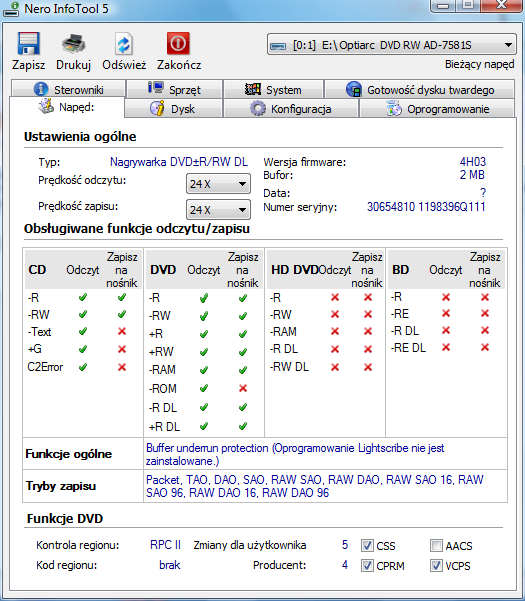Switch to the Sprzęt tab
The height and width of the screenshot is (601, 525).
175,89
